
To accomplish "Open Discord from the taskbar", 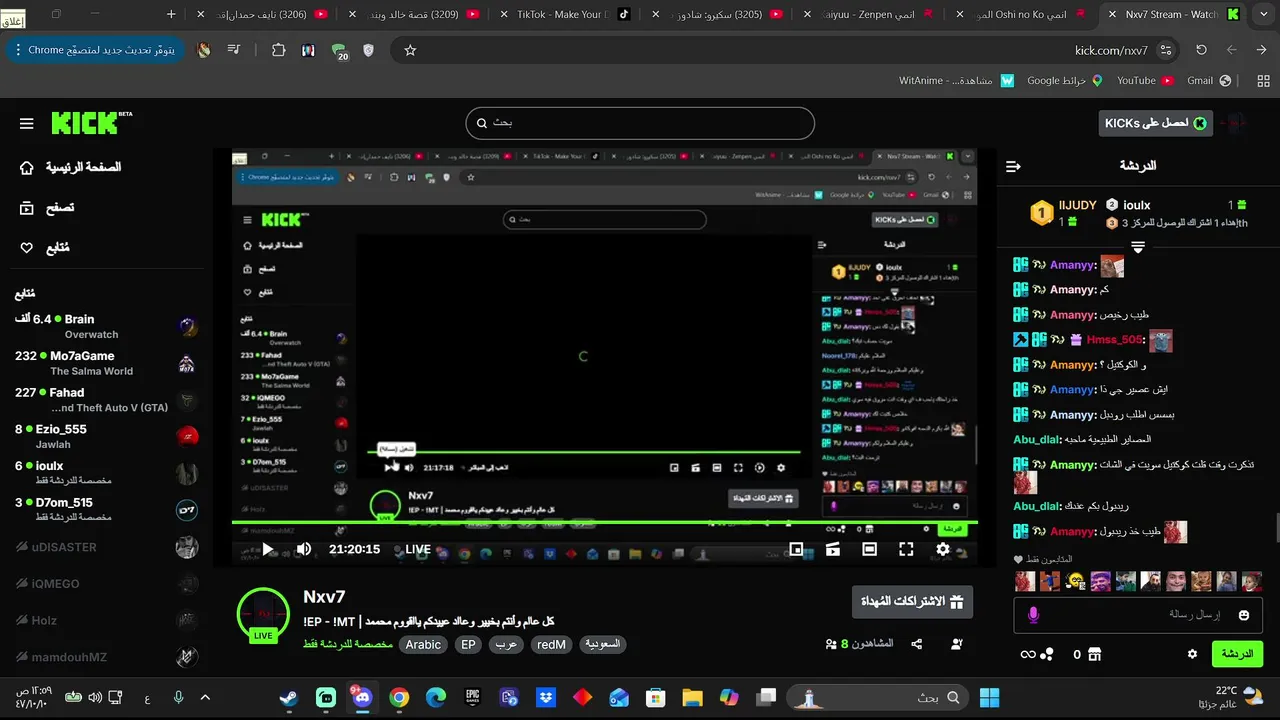I will [362, 698].
